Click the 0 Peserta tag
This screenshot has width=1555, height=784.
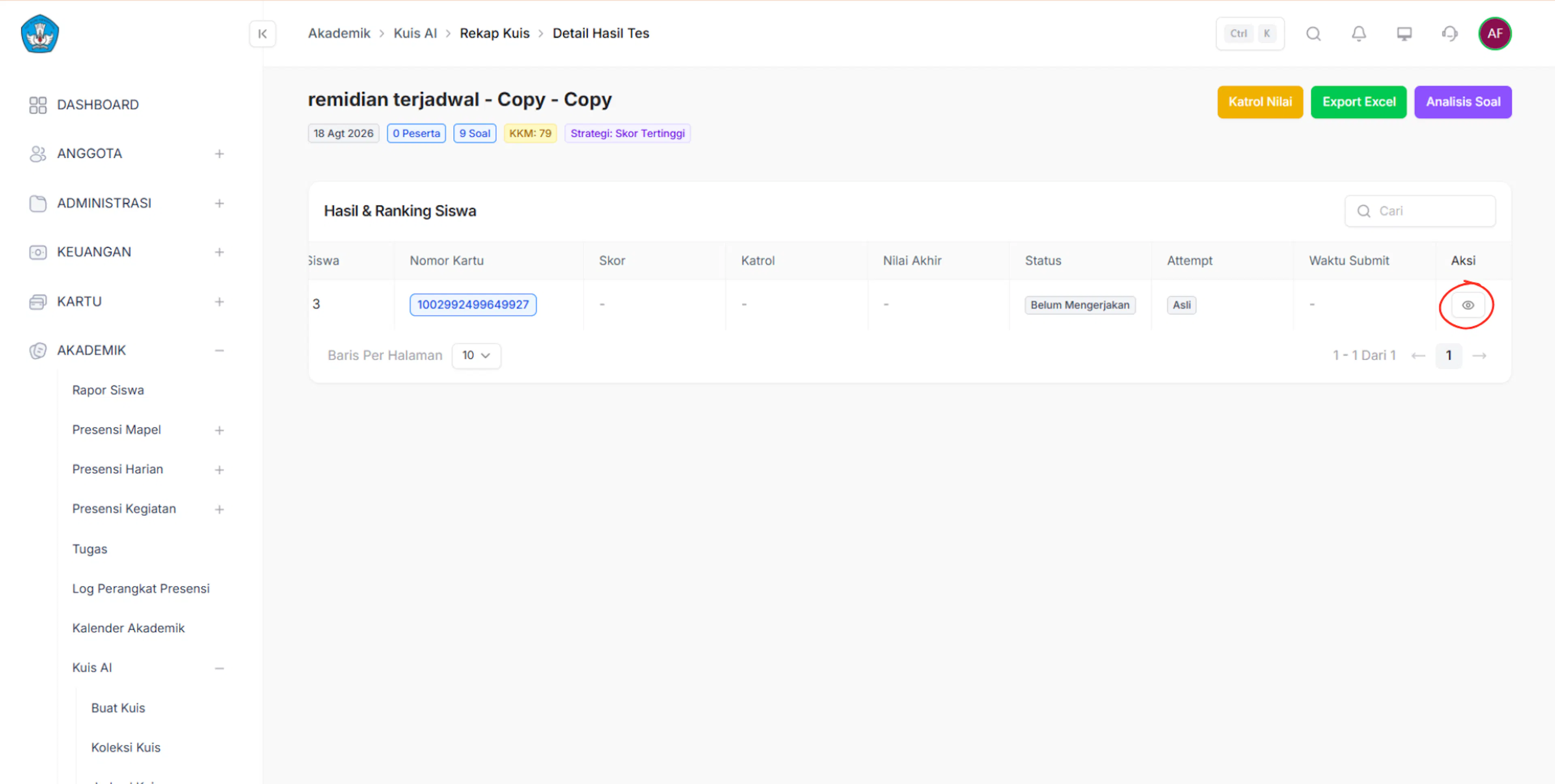[416, 134]
